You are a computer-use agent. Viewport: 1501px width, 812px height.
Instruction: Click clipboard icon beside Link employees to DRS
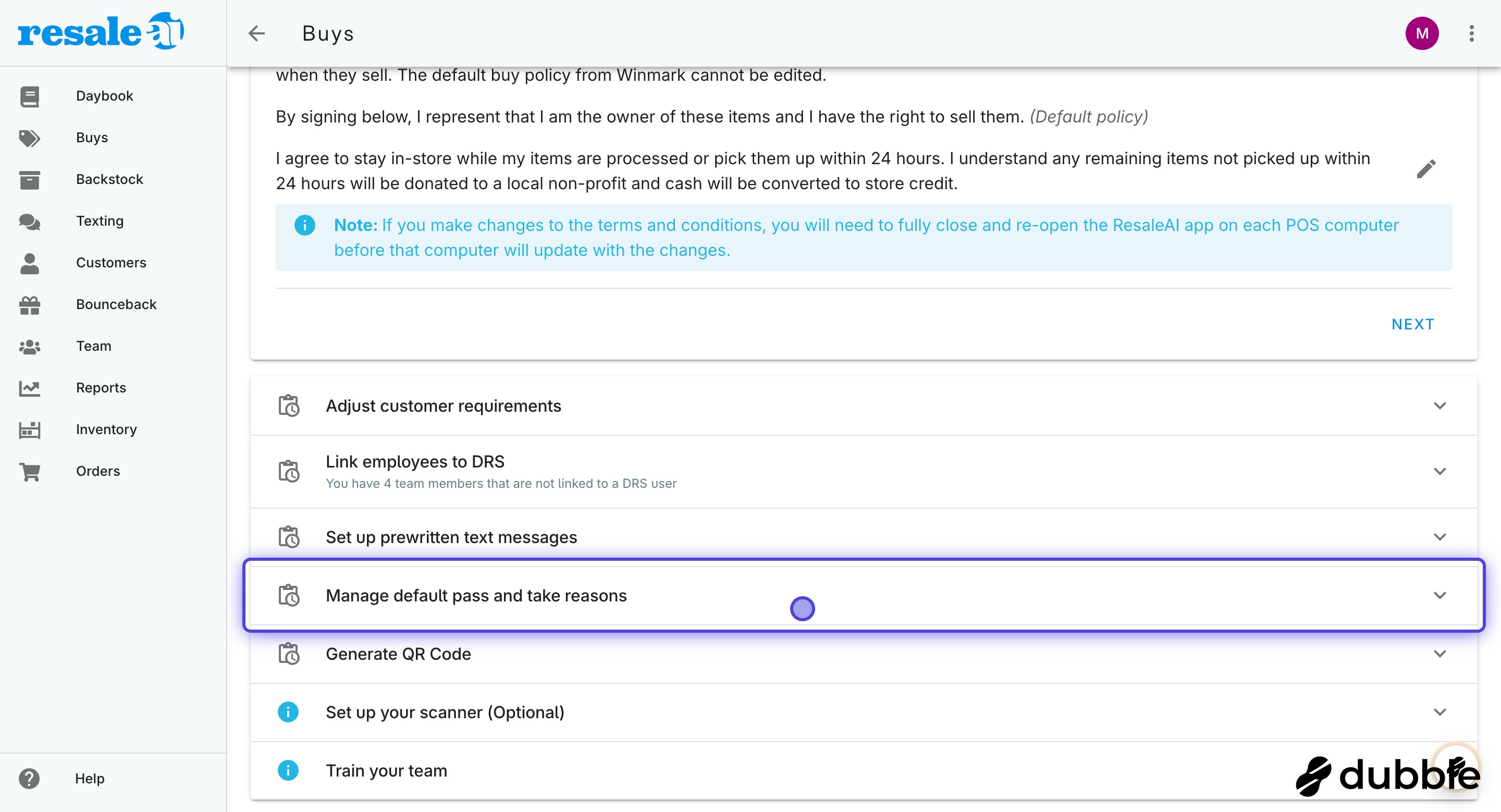288,471
